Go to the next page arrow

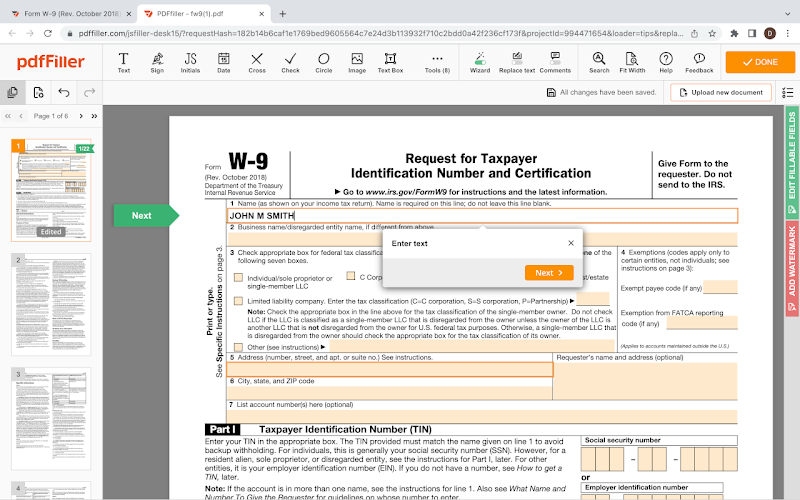pyautogui.click(x=81, y=116)
